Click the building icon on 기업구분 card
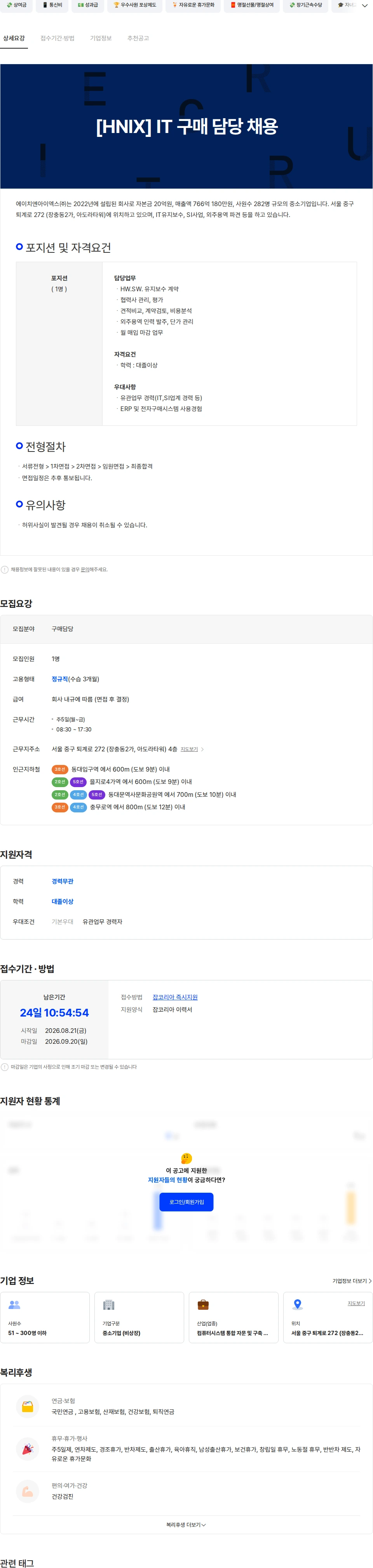 [109, 1305]
